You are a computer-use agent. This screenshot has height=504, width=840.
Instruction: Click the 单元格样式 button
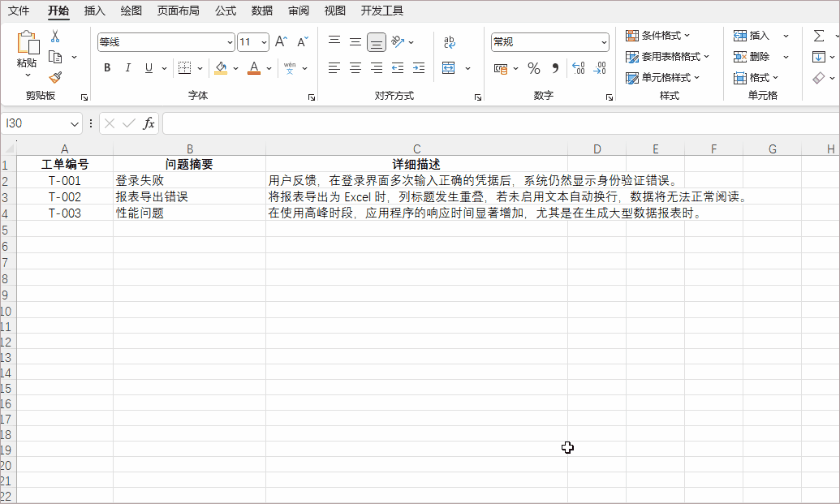tap(662, 77)
